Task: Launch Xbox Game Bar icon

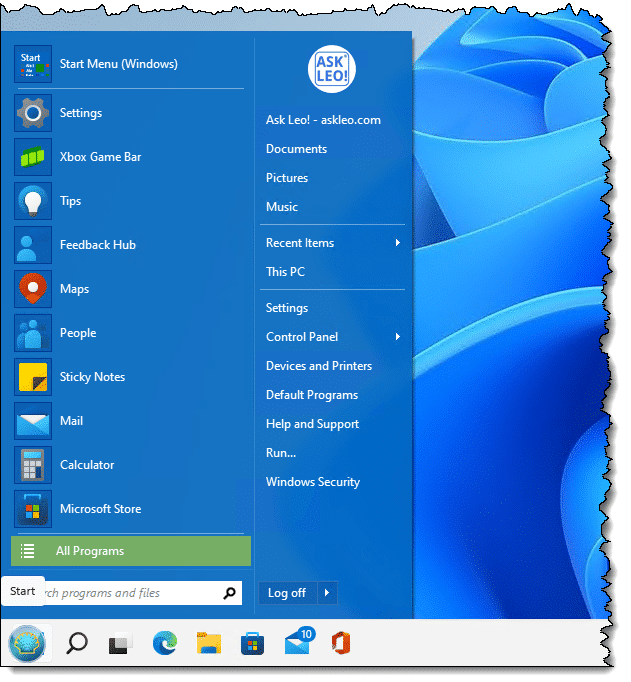Action: 33,157
